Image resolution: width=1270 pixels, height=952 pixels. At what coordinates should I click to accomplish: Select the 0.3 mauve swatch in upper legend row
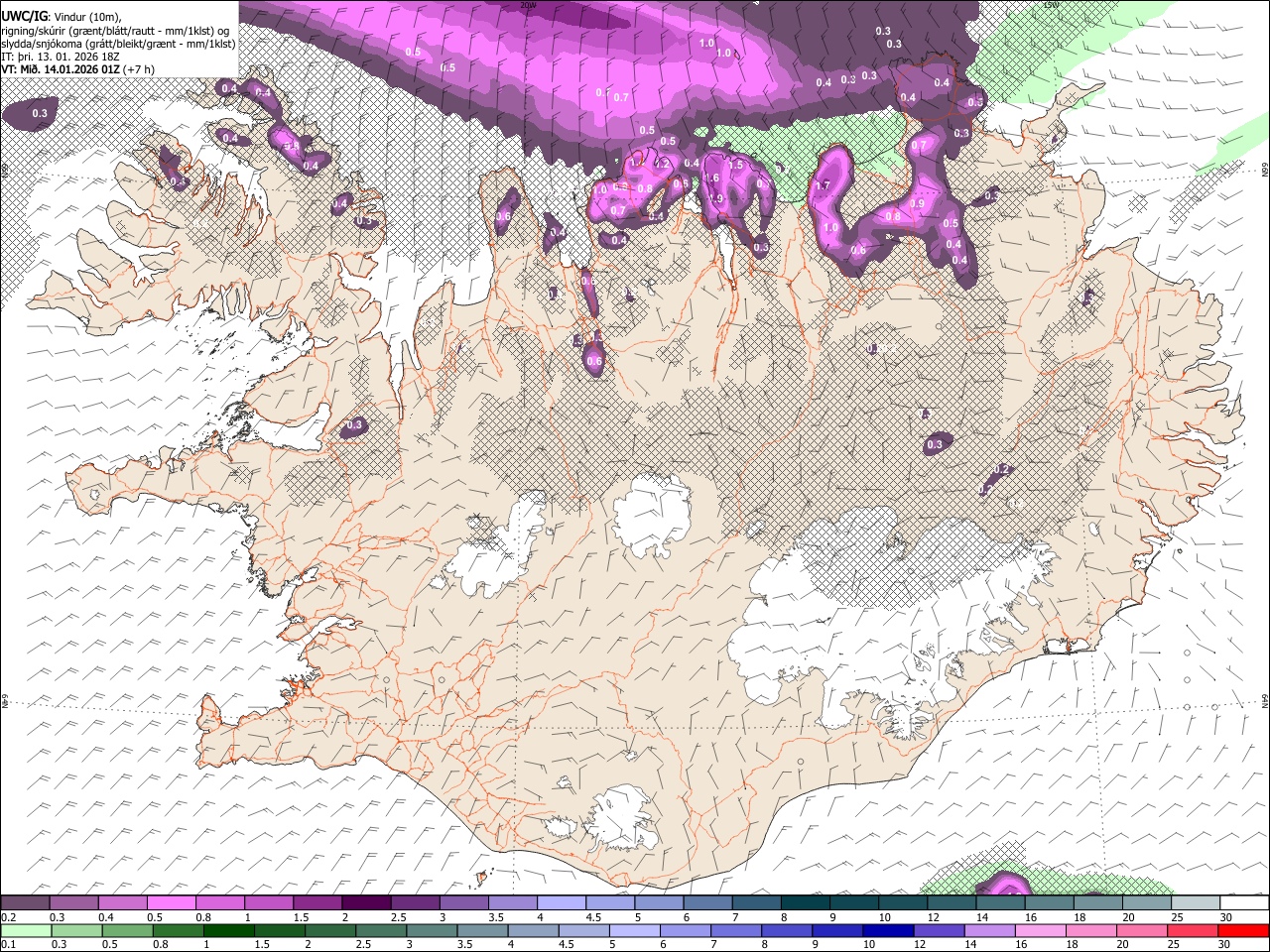click(73, 903)
